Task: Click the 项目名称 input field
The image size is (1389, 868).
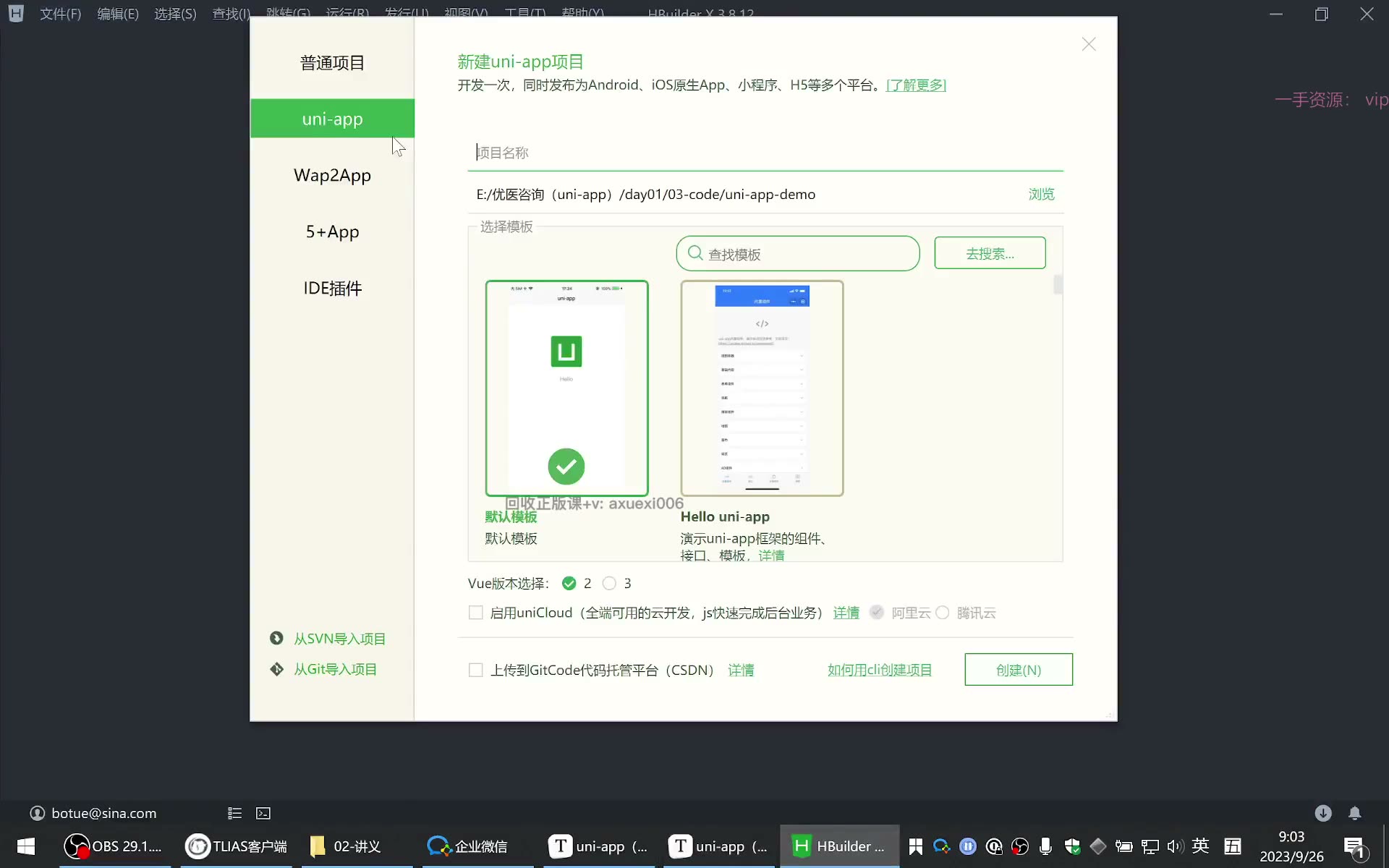Action: coord(765,153)
